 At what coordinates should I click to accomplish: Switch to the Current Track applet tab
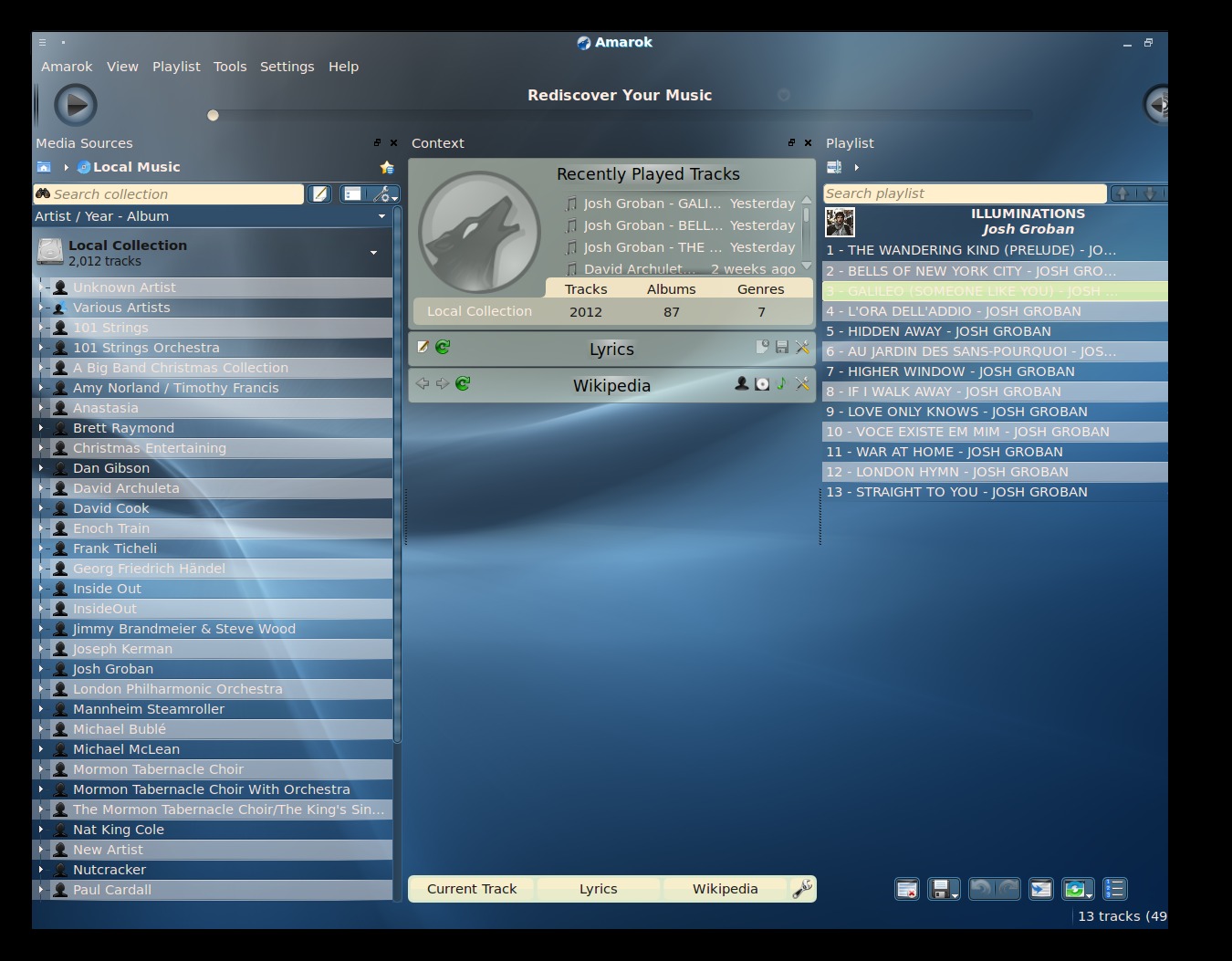pyautogui.click(x=472, y=889)
